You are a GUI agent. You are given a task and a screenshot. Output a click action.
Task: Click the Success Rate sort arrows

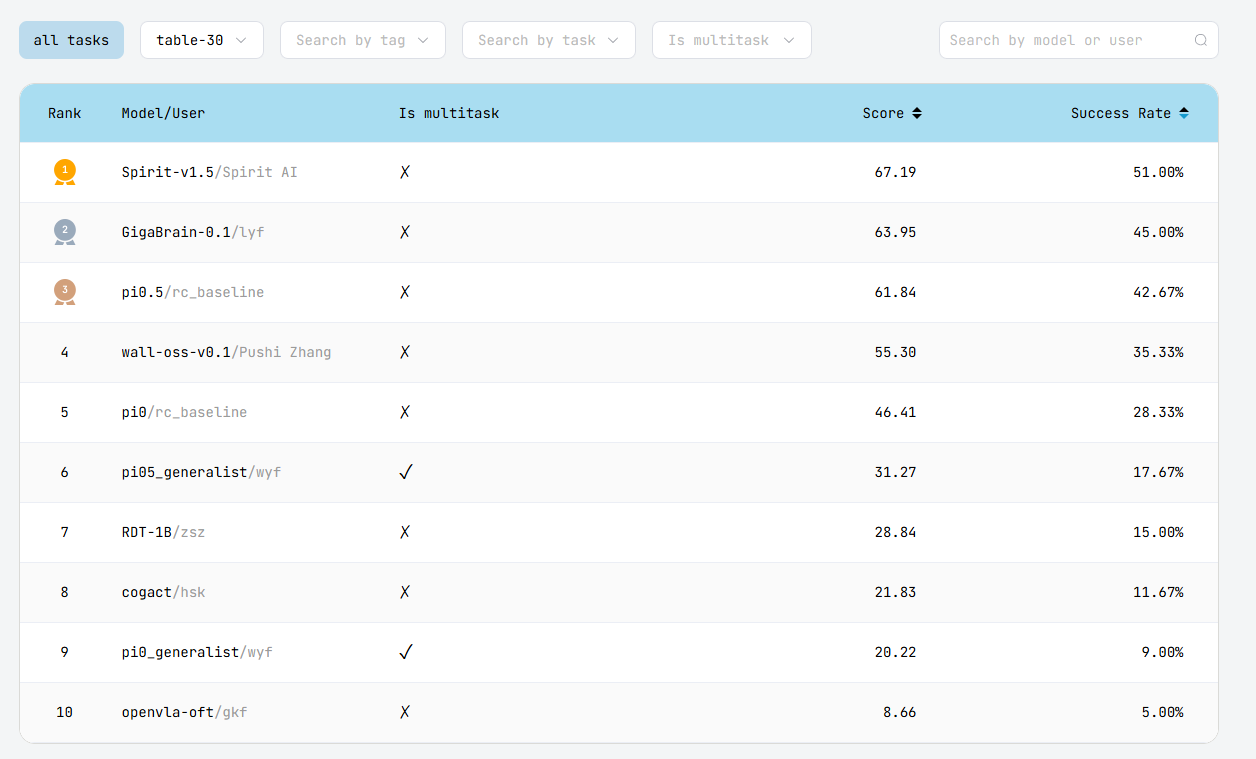click(1184, 114)
